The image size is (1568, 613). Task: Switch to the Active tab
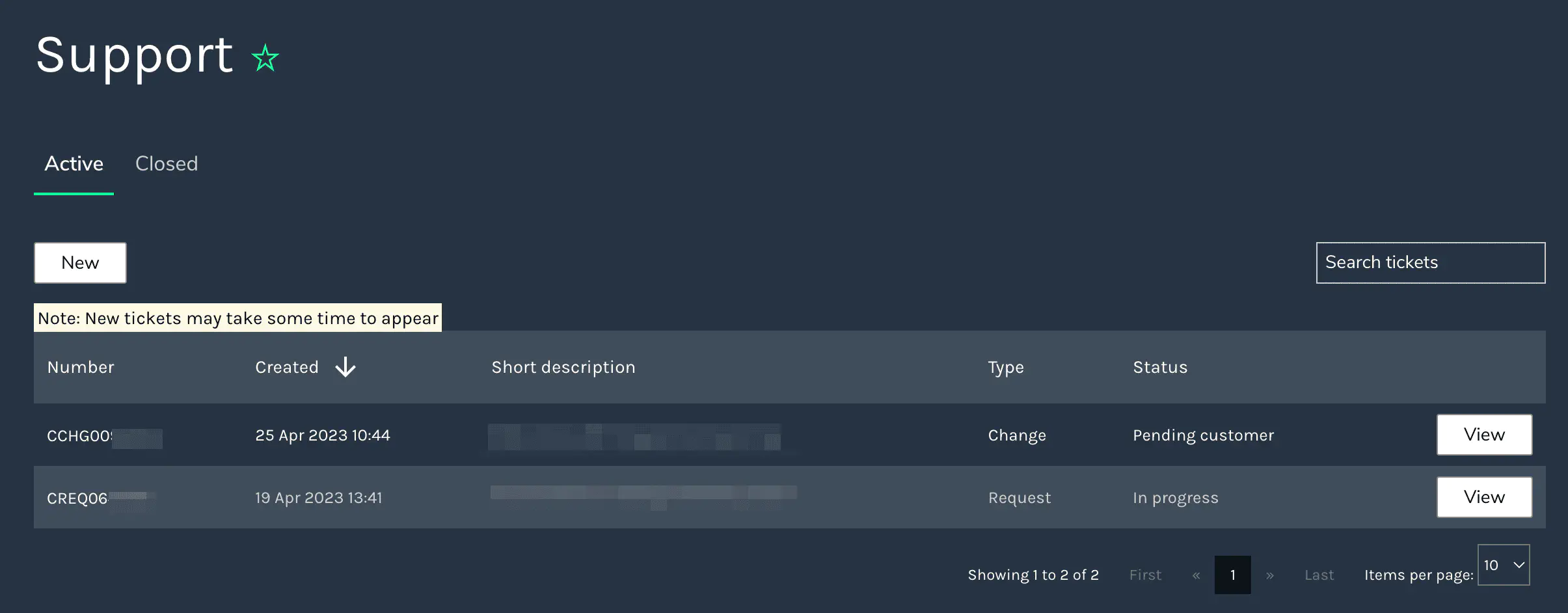(74, 164)
